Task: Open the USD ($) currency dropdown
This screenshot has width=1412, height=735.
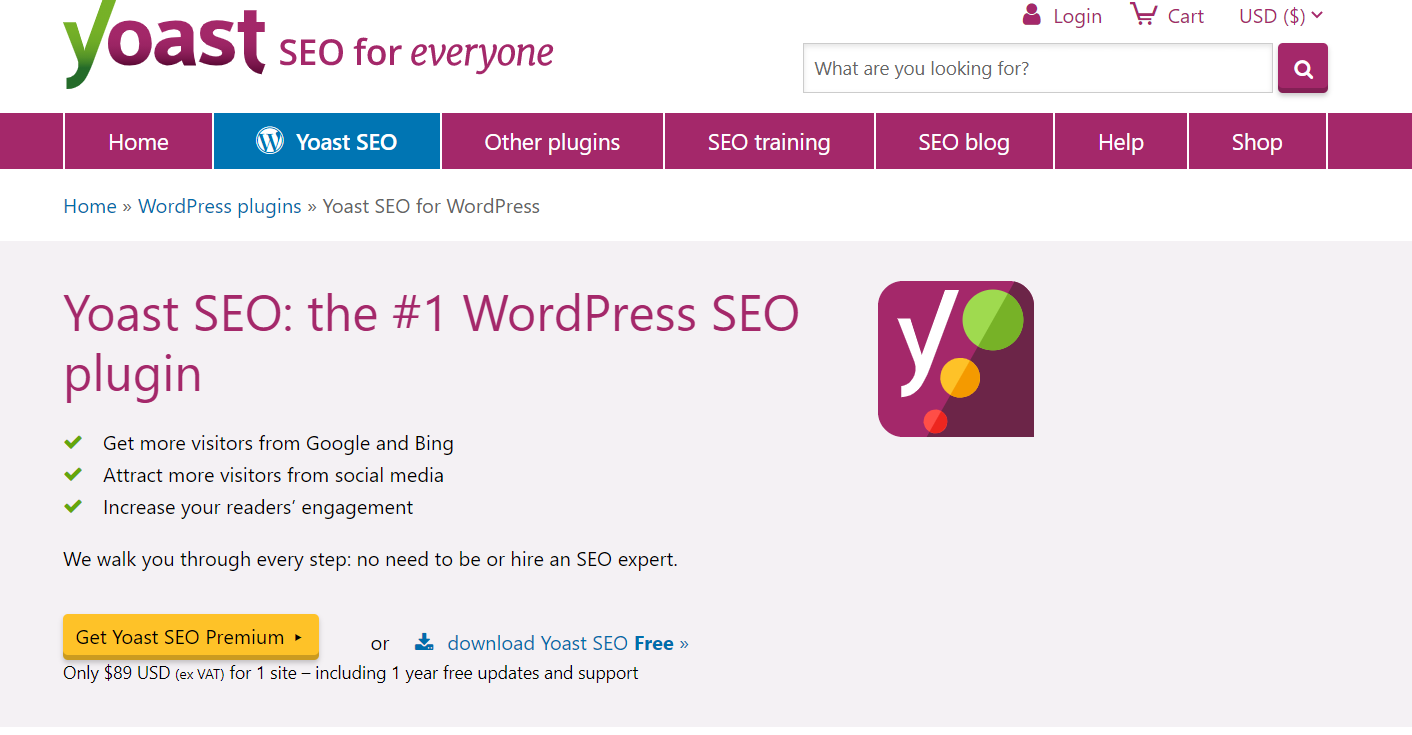Action: pyautogui.click(x=1281, y=16)
